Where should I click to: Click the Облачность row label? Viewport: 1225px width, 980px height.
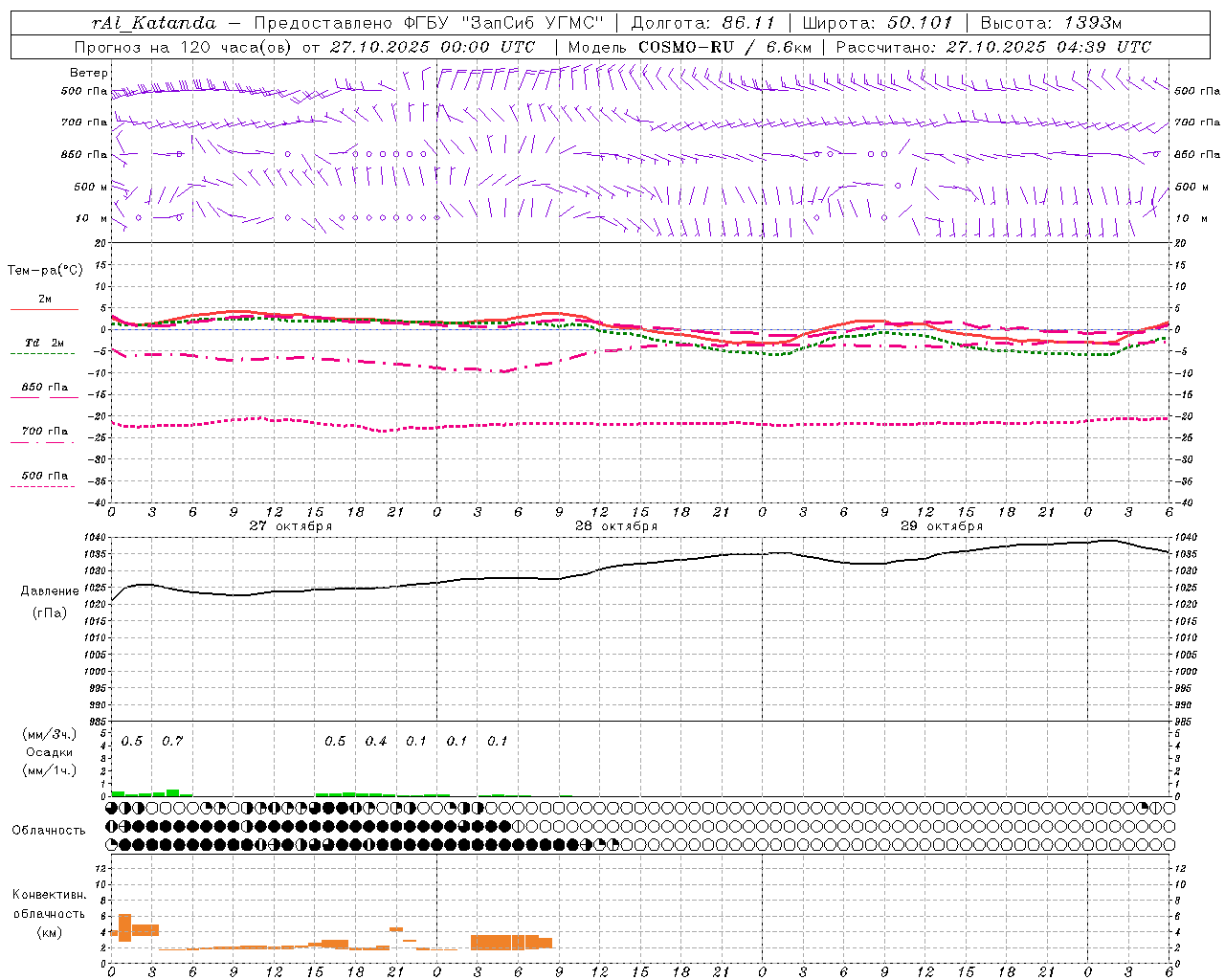49,830
